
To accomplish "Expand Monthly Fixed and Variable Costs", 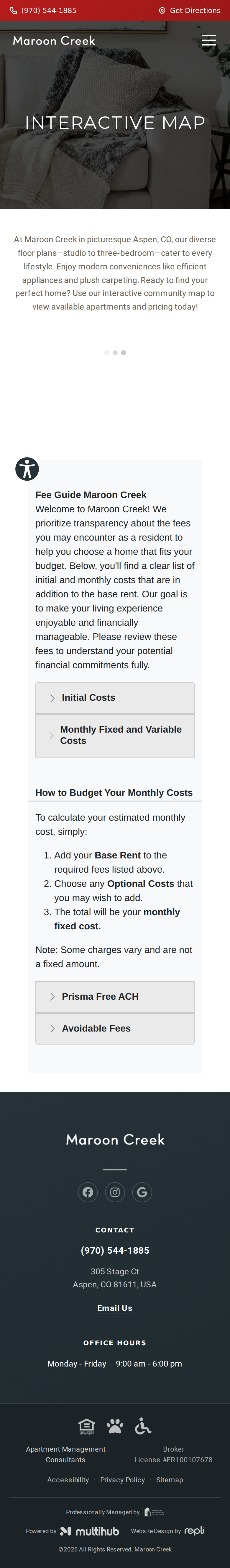I will pyautogui.click(x=115, y=735).
